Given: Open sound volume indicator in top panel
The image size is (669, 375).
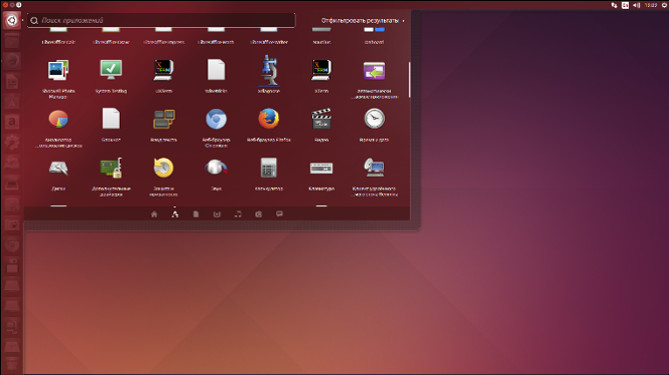Looking at the screenshot, I should pos(636,5).
